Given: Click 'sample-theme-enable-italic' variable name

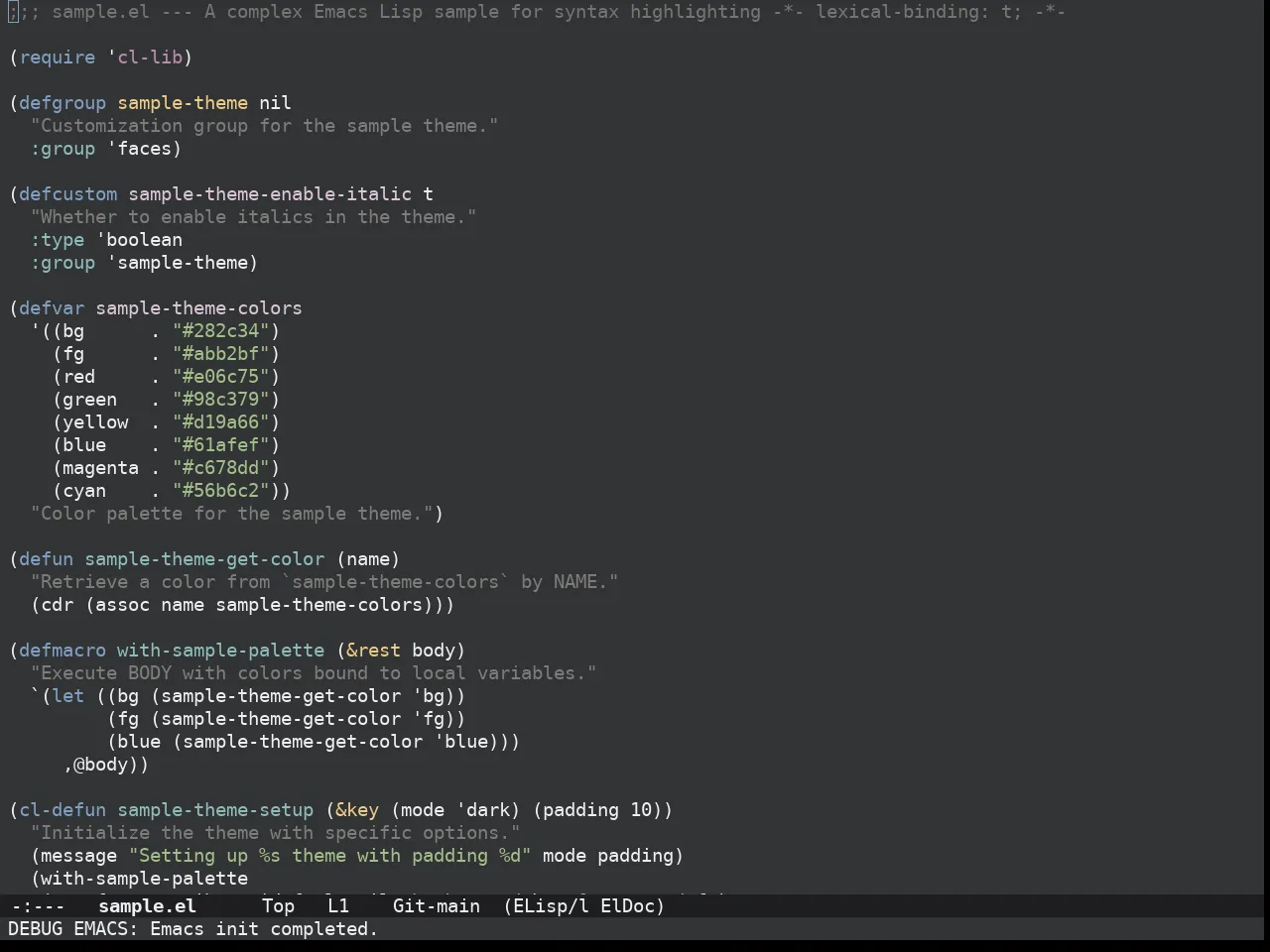Looking at the screenshot, I should coord(270,194).
